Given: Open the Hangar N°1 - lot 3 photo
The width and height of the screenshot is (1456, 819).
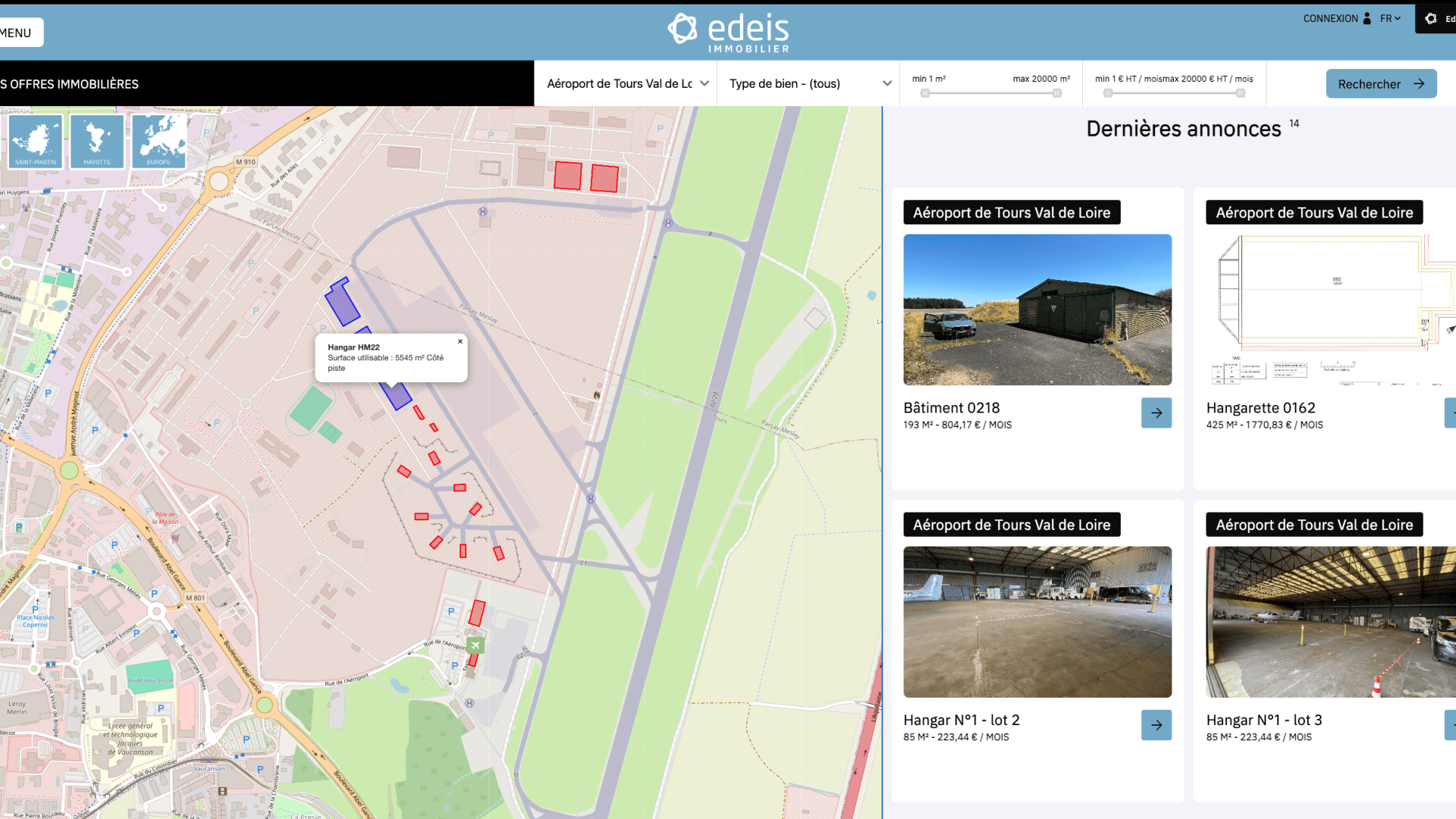Looking at the screenshot, I should click(1331, 622).
